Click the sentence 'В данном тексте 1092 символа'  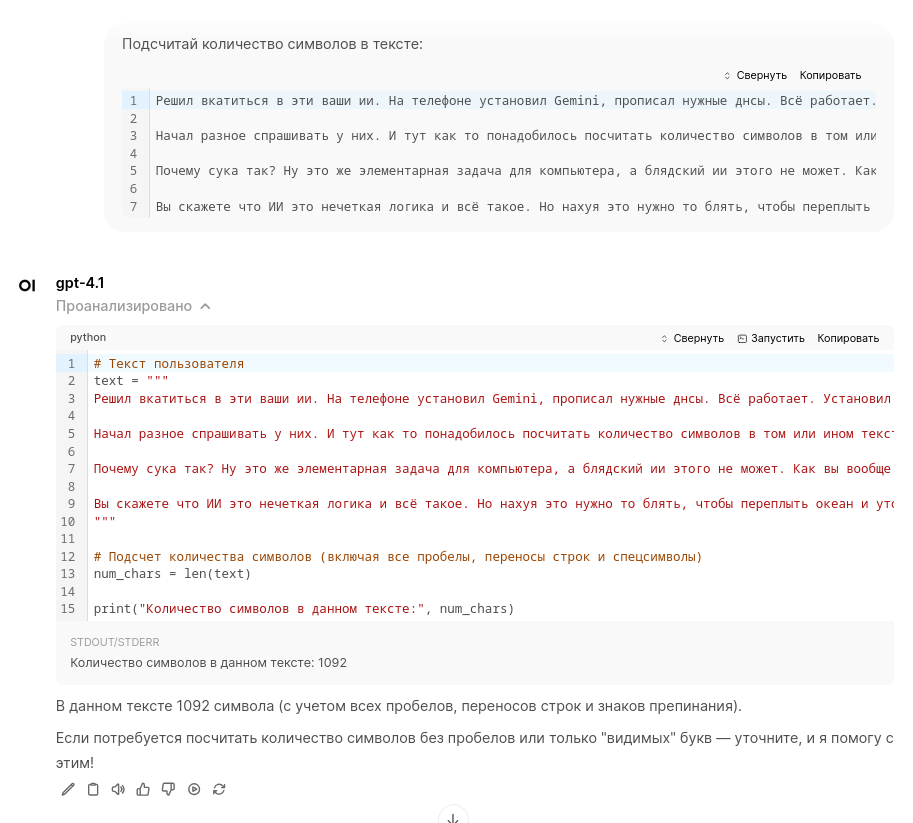tap(399, 706)
